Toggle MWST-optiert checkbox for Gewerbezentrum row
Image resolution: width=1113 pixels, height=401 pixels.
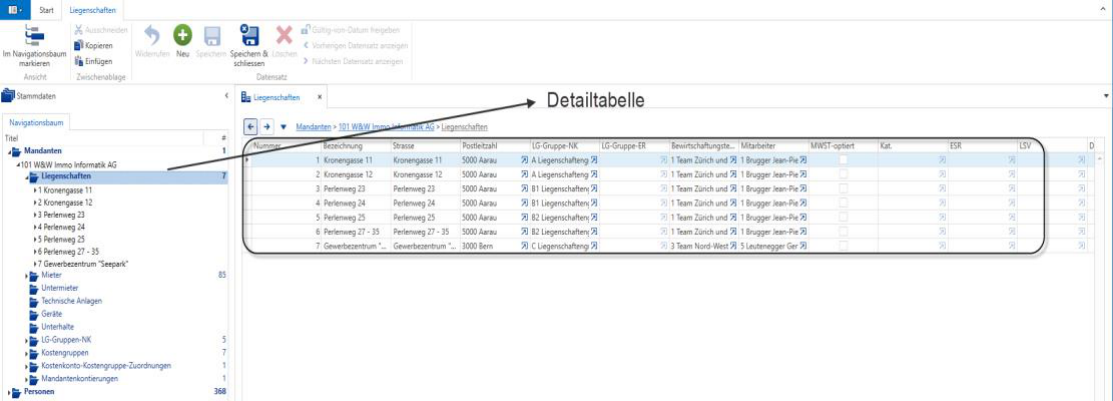(x=843, y=246)
